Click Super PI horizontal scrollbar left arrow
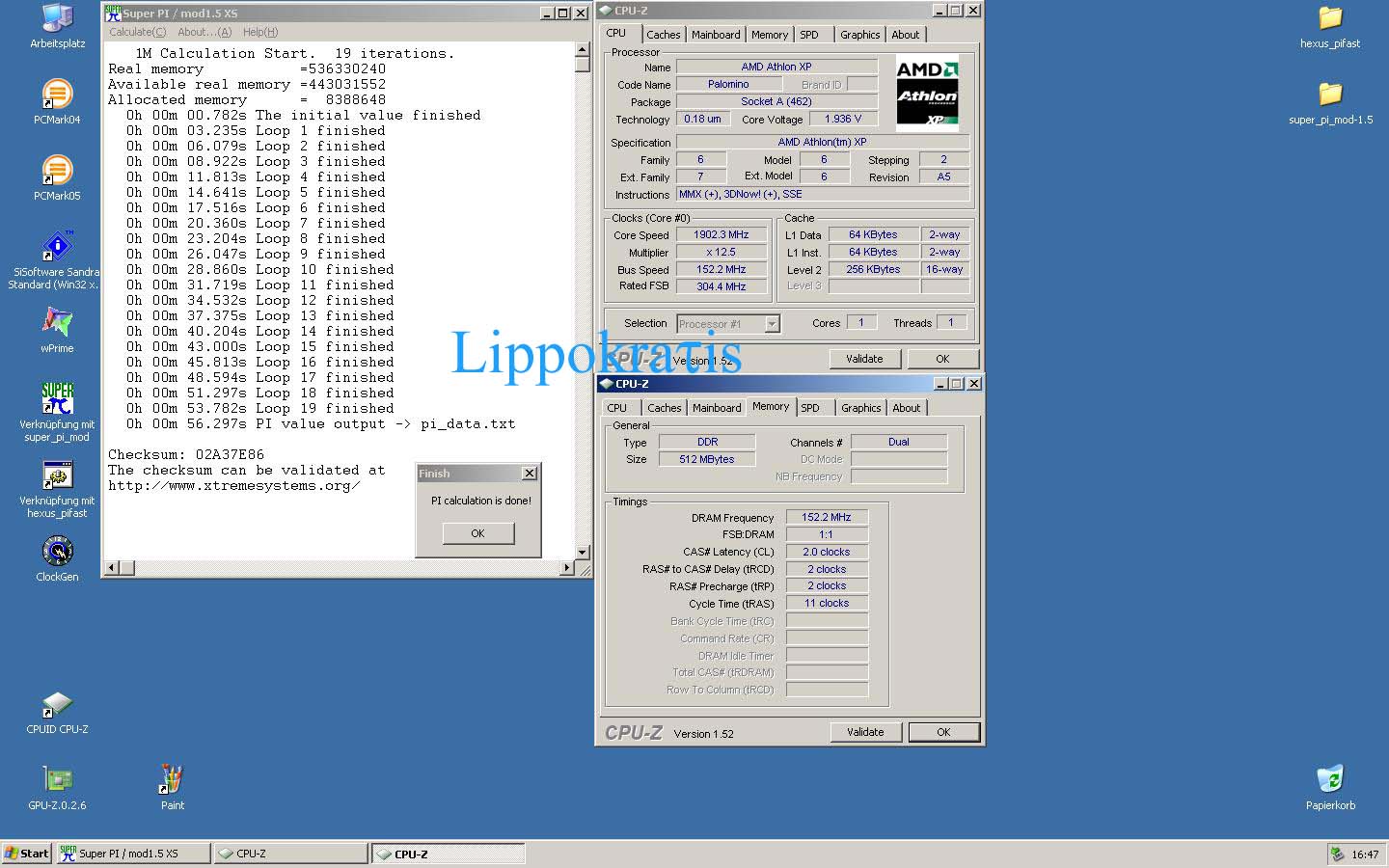The width and height of the screenshot is (1389, 868). tap(112, 567)
